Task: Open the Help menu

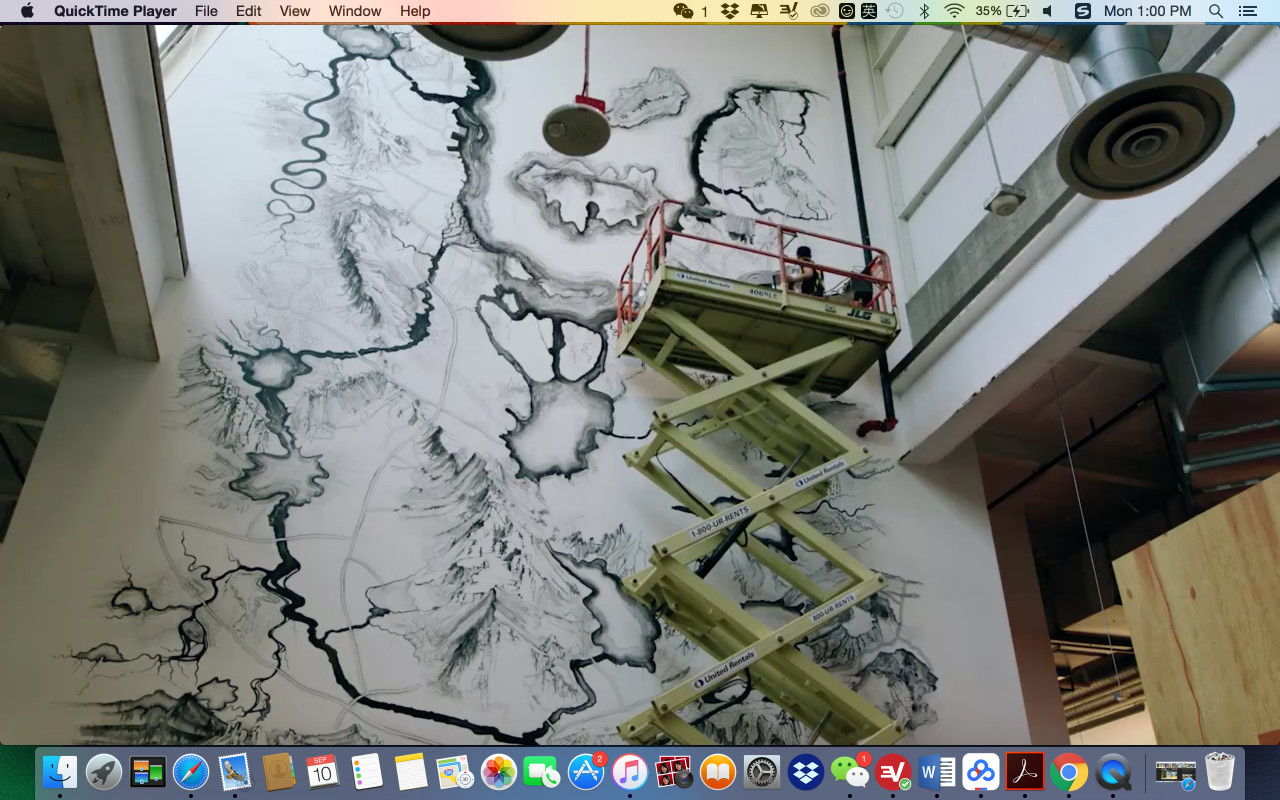Action: coord(415,11)
